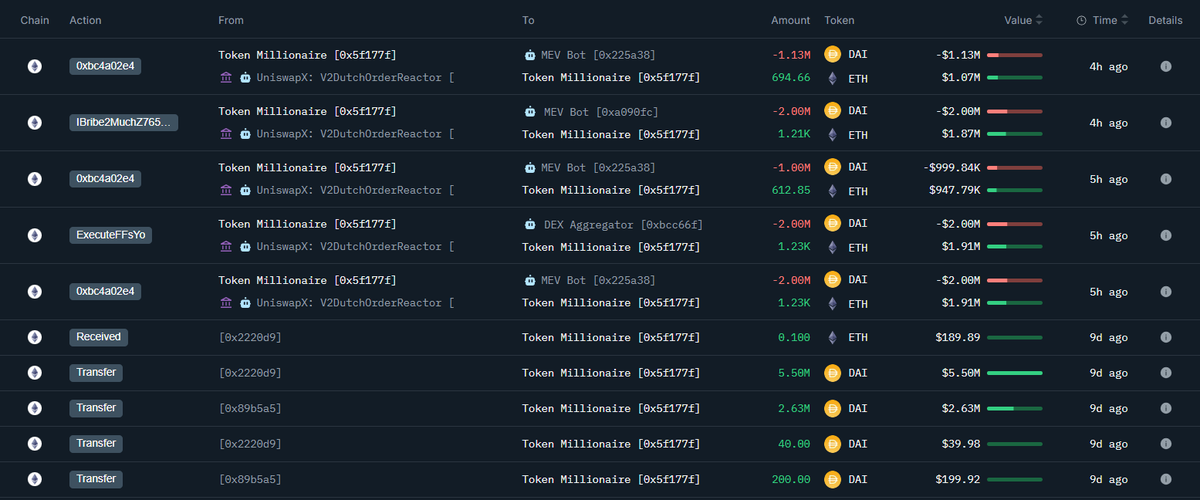Click the $1.07M value
Viewport: 1200px width, 500px height.
point(960,77)
